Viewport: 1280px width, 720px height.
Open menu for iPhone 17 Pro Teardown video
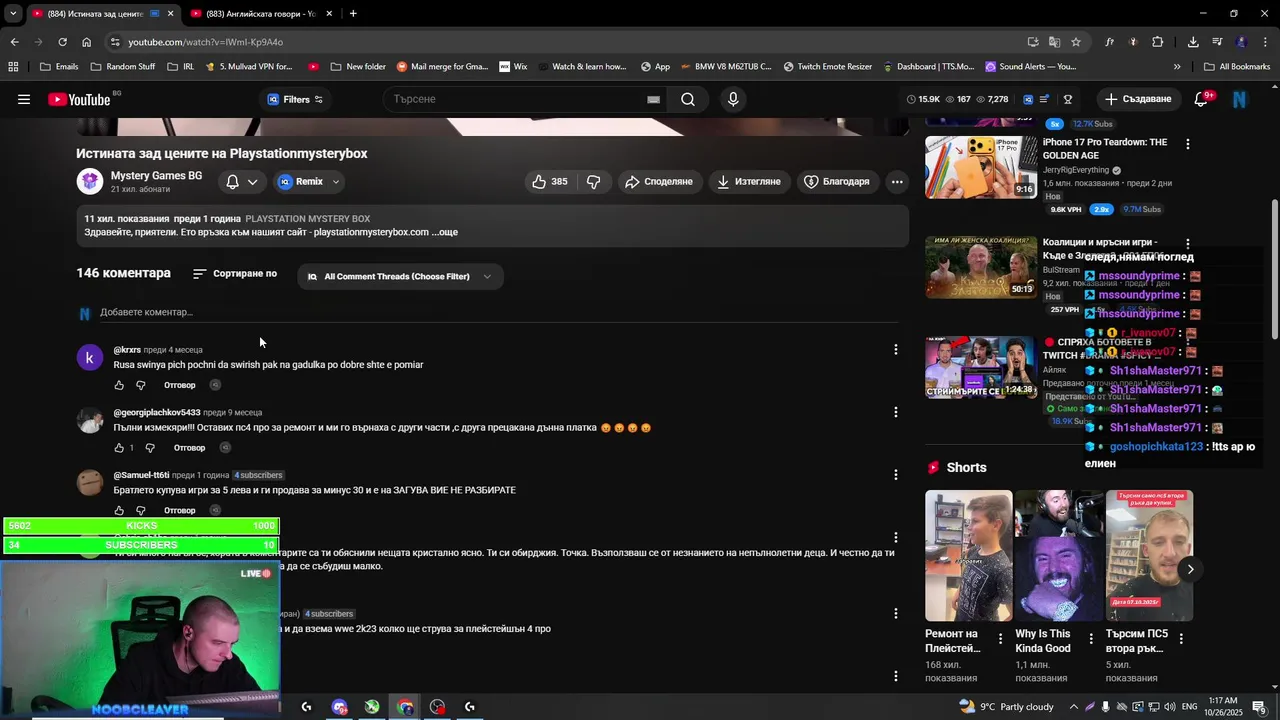[x=1187, y=144]
